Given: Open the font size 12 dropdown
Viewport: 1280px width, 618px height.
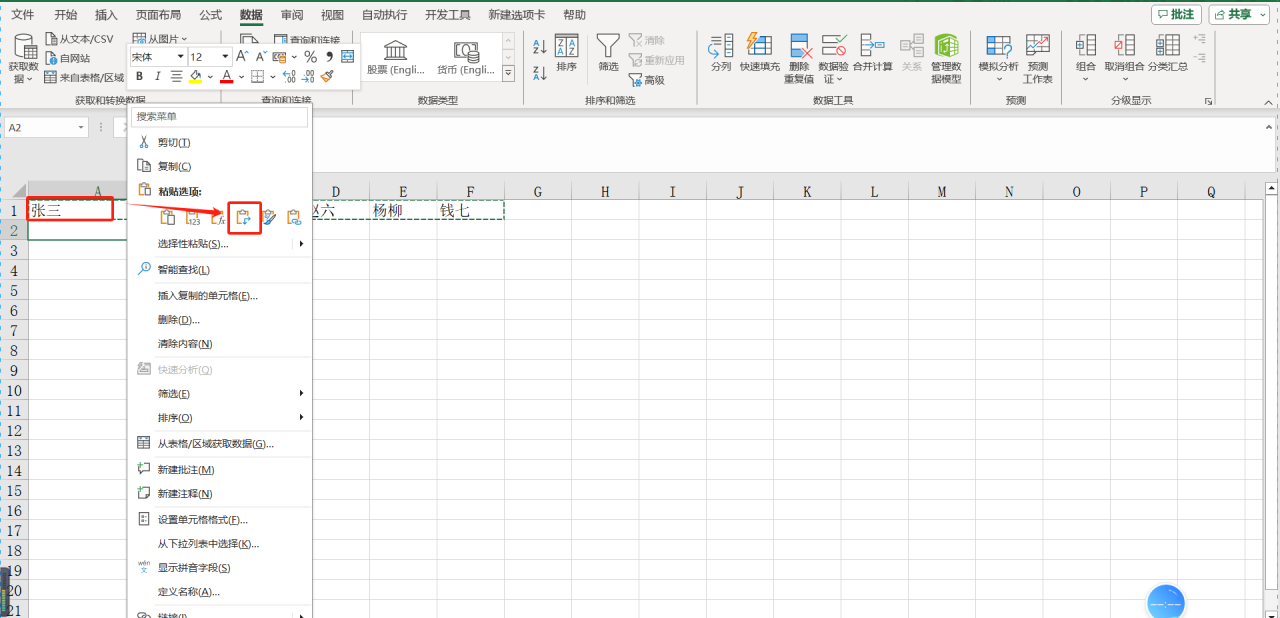Looking at the screenshot, I should (x=225, y=57).
